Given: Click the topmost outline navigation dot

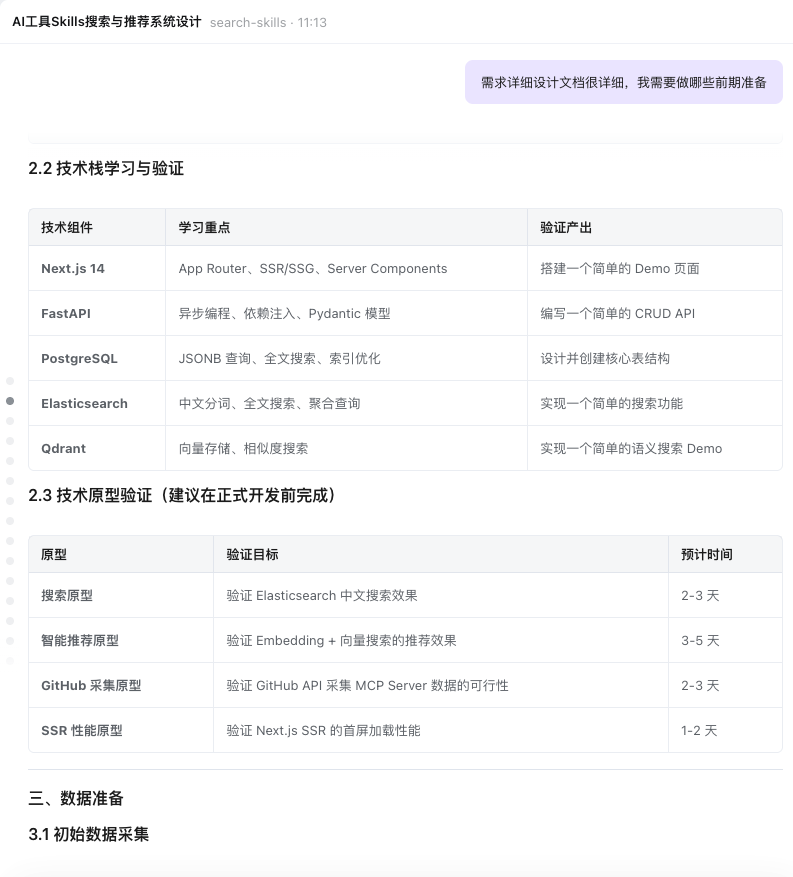Looking at the screenshot, I should coord(10,381).
